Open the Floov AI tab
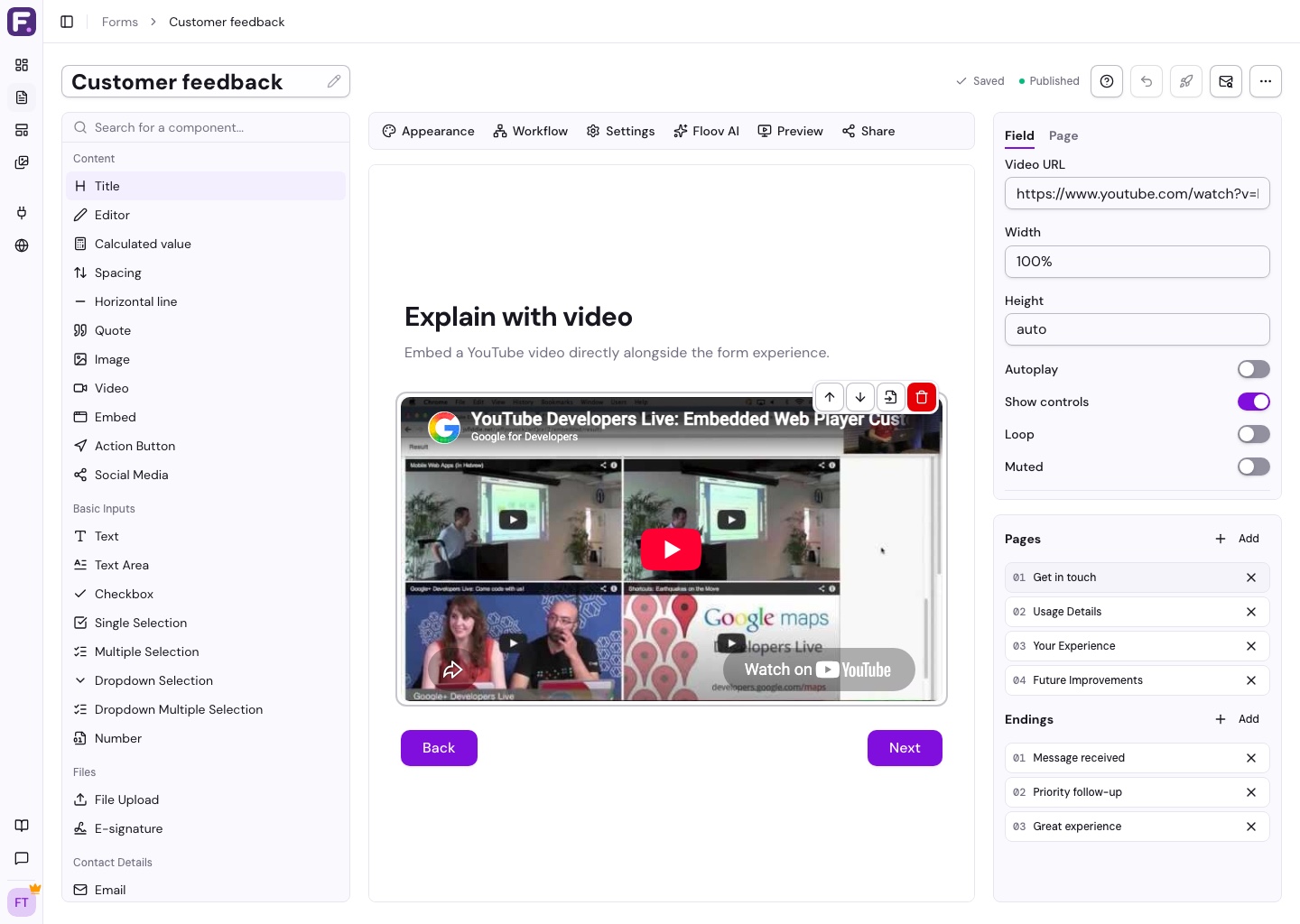The width and height of the screenshot is (1300, 924). tap(706, 131)
